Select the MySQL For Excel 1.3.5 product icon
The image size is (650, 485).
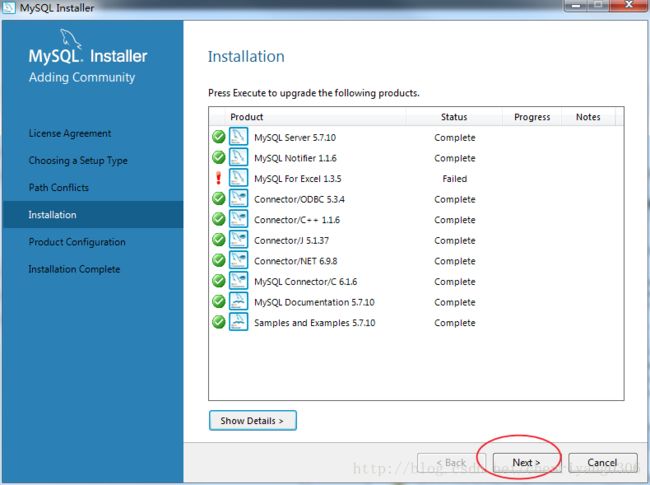[x=238, y=177]
